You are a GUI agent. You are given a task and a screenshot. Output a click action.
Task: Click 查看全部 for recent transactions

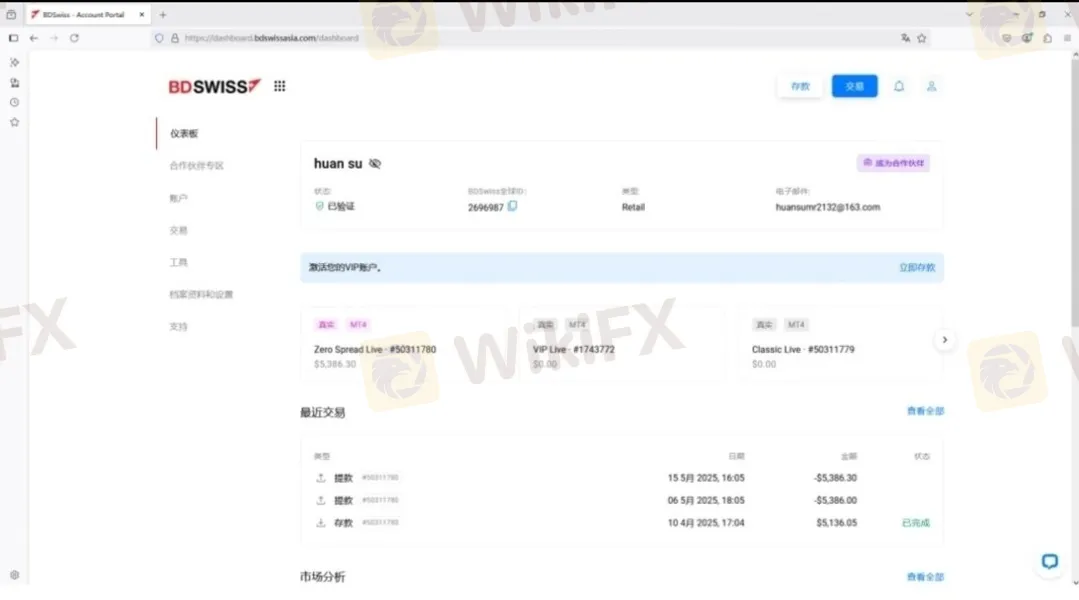coord(925,411)
